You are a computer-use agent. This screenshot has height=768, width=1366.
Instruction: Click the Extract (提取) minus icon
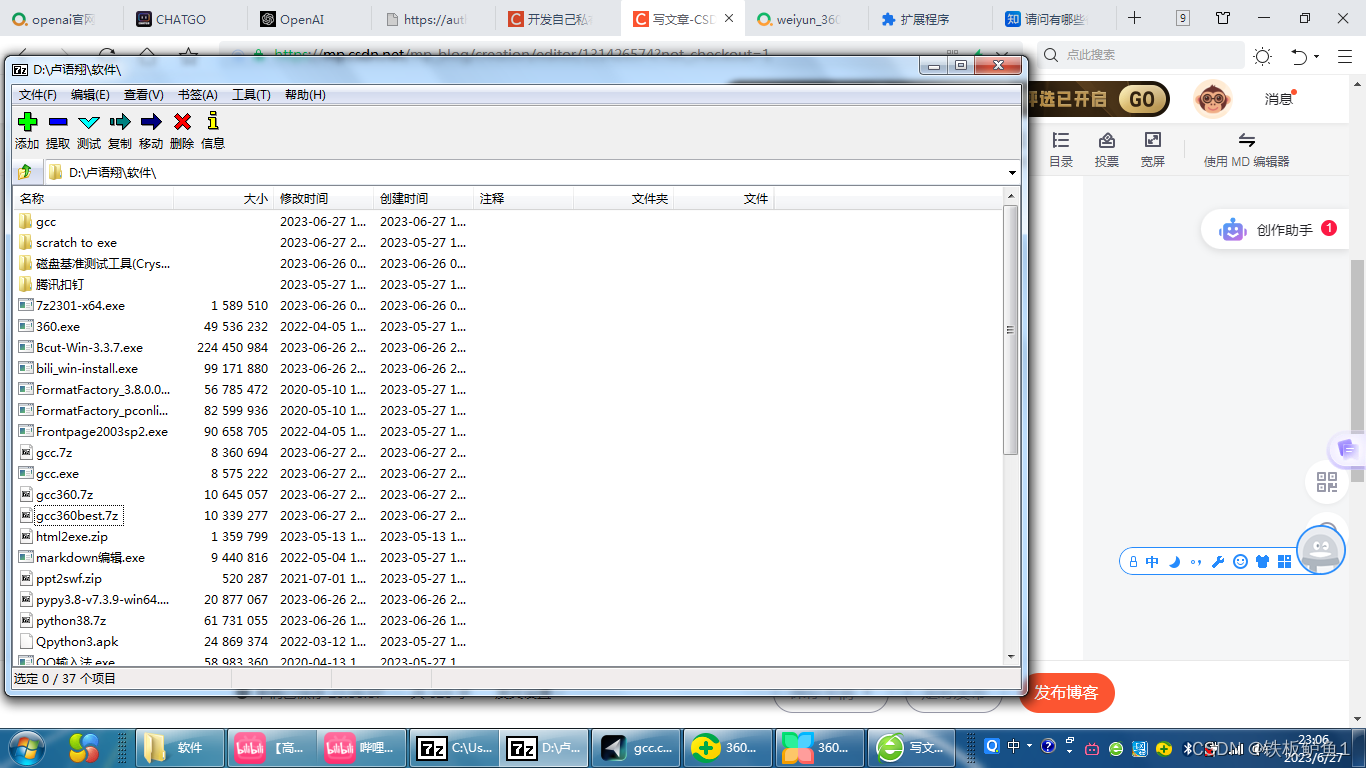point(58,121)
